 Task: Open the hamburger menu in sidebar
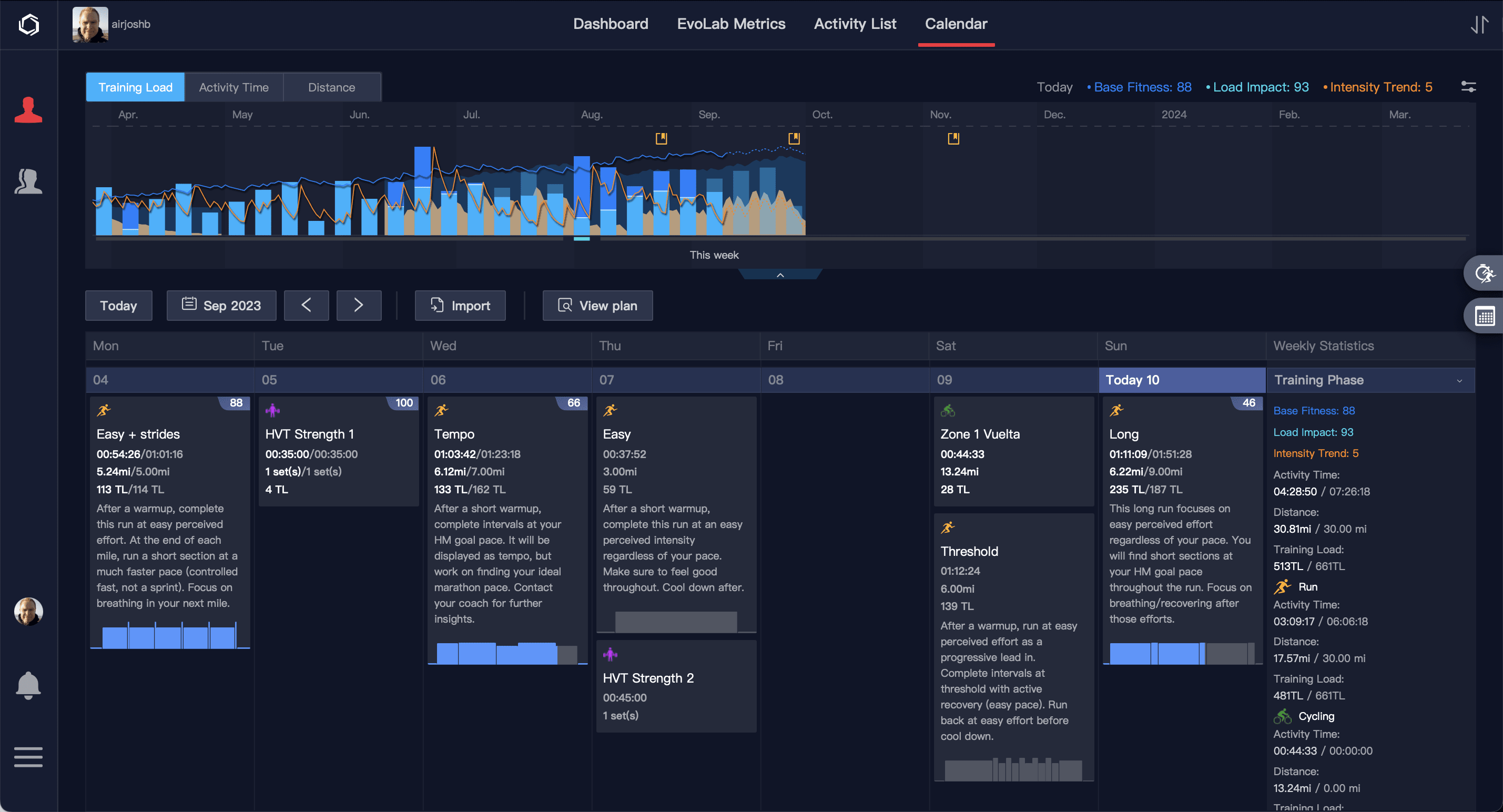[x=28, y=757]
